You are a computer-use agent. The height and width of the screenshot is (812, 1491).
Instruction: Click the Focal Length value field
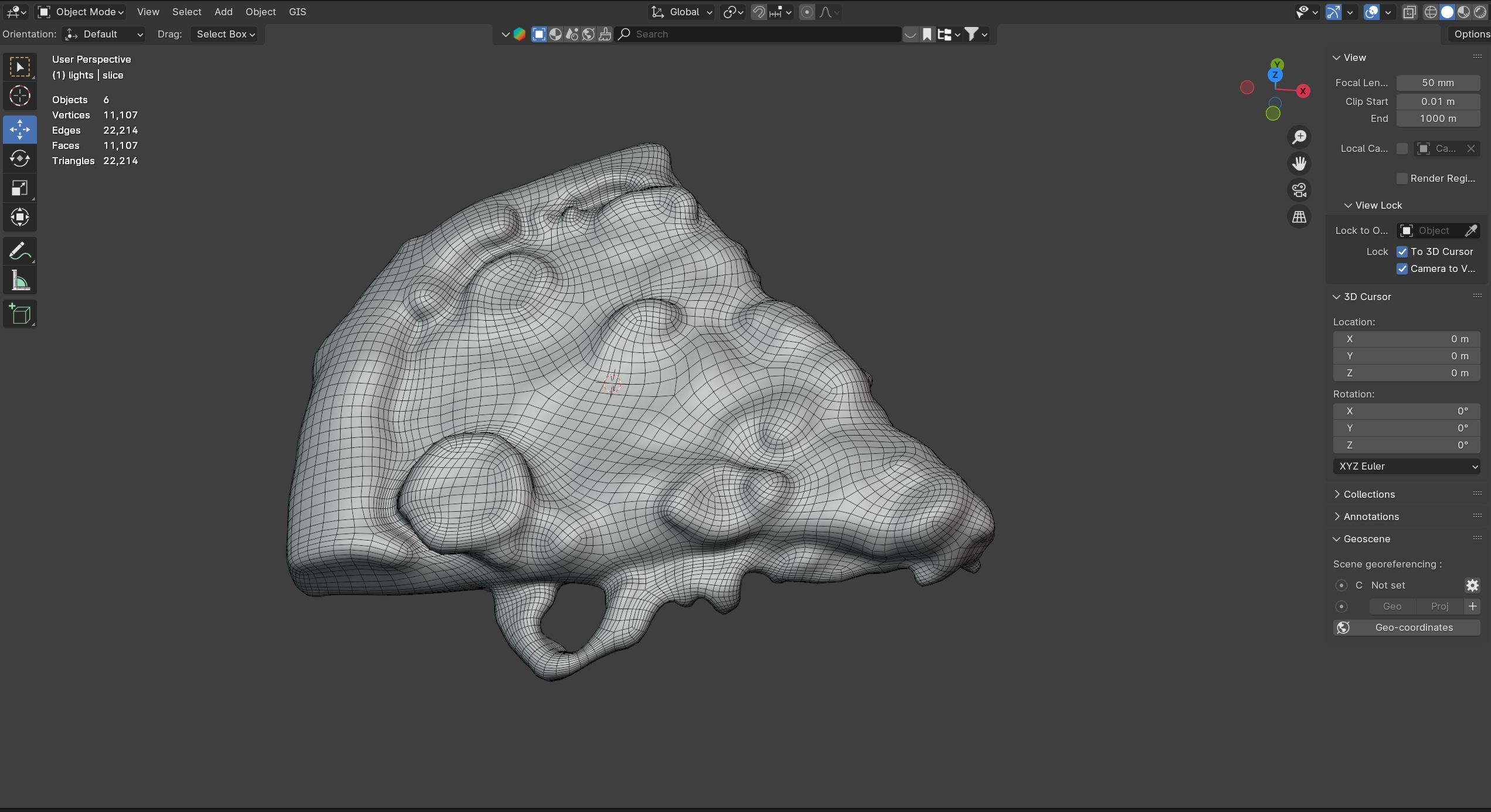point(1437,83)
